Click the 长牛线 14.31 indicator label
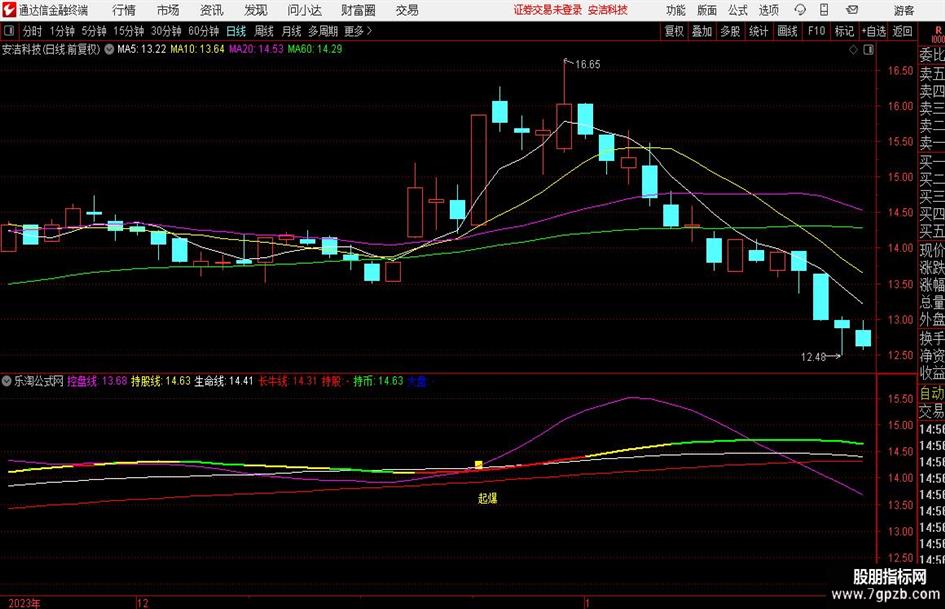This screenshot has width=945, height=609. (x=287, y=381)
